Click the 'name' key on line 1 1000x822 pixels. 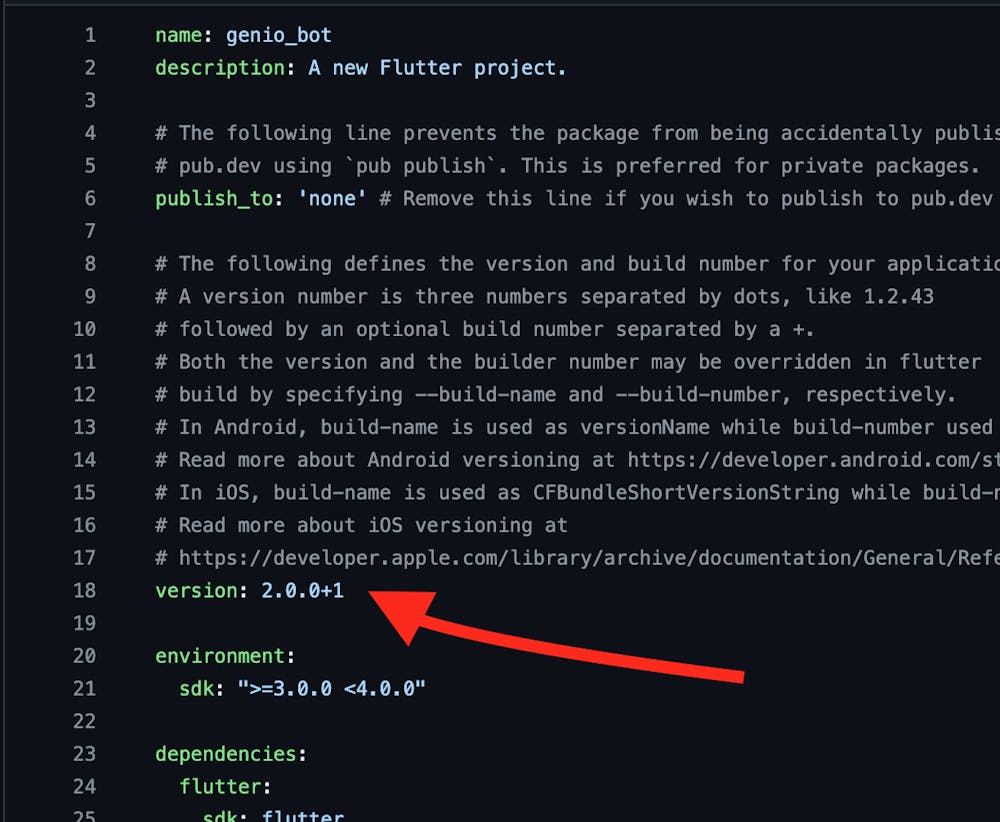tap(178, 36)
